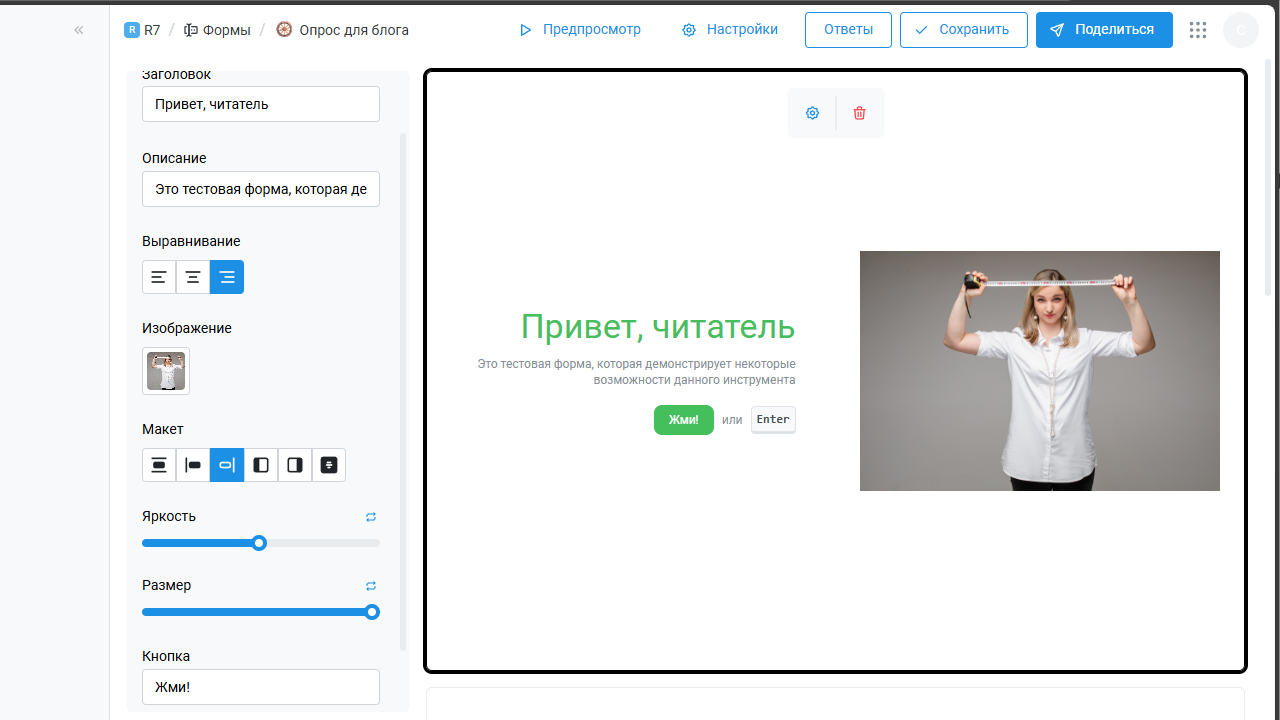Viewport: 1280px width, 720px height.
Task: Align text to the left
Action: (x=159, y=277)
